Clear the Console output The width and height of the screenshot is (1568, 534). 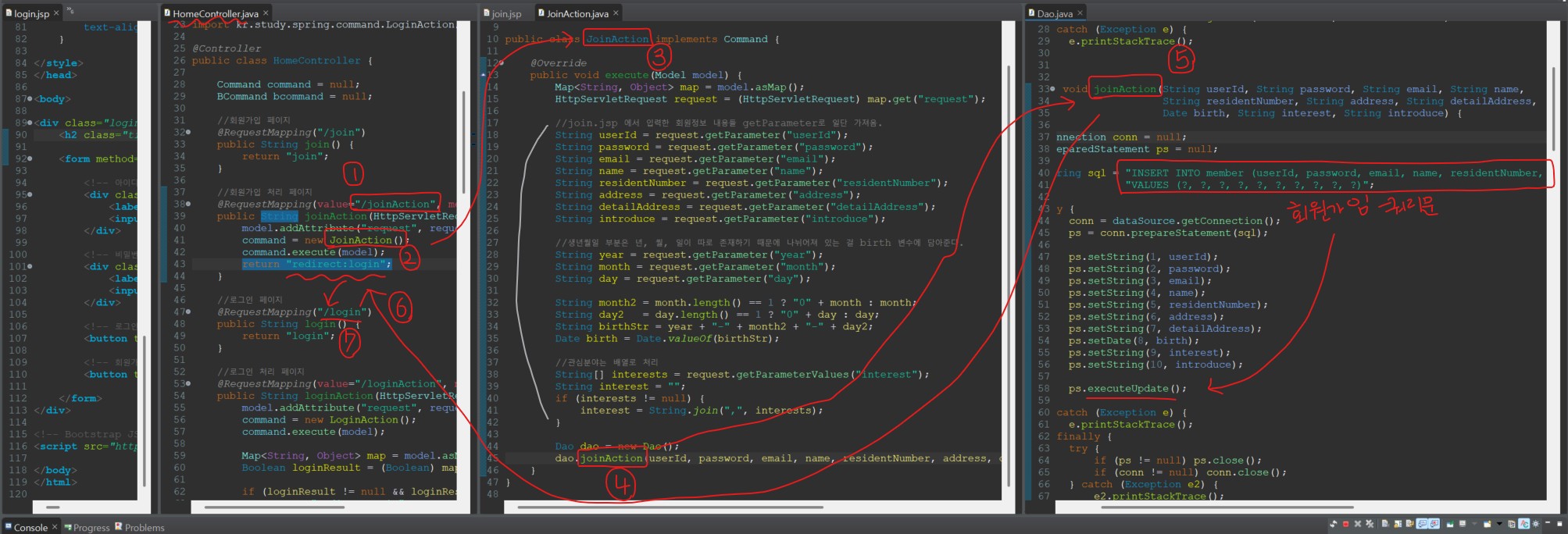(1385, 524)
